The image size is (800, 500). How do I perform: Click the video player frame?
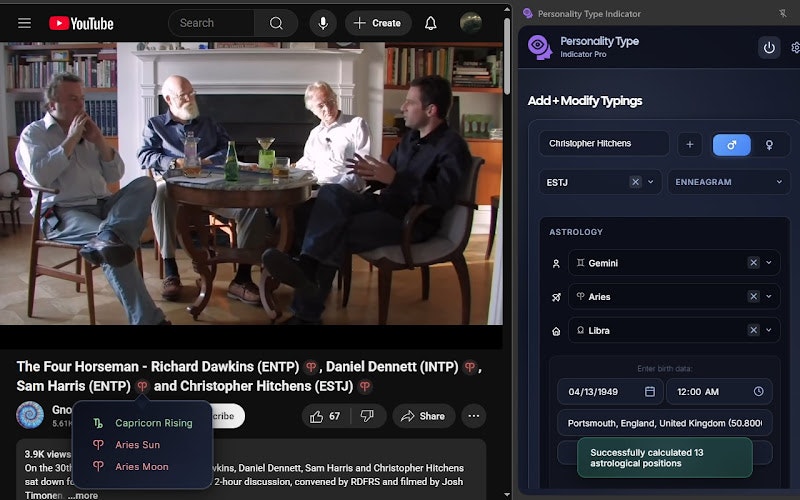click(x=251, y=184)
